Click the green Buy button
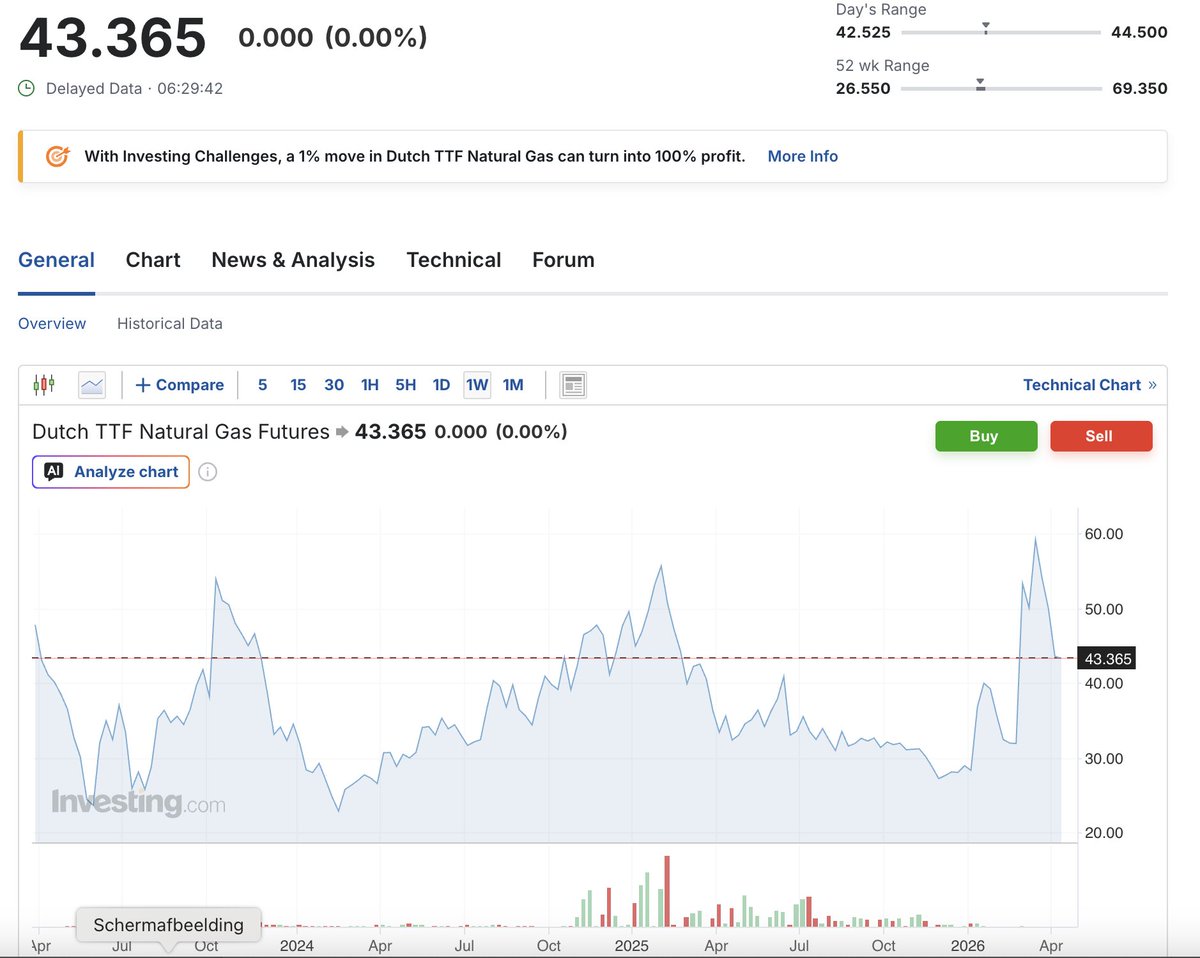The height and width of the screenshot is (958, 1200). 984,436
